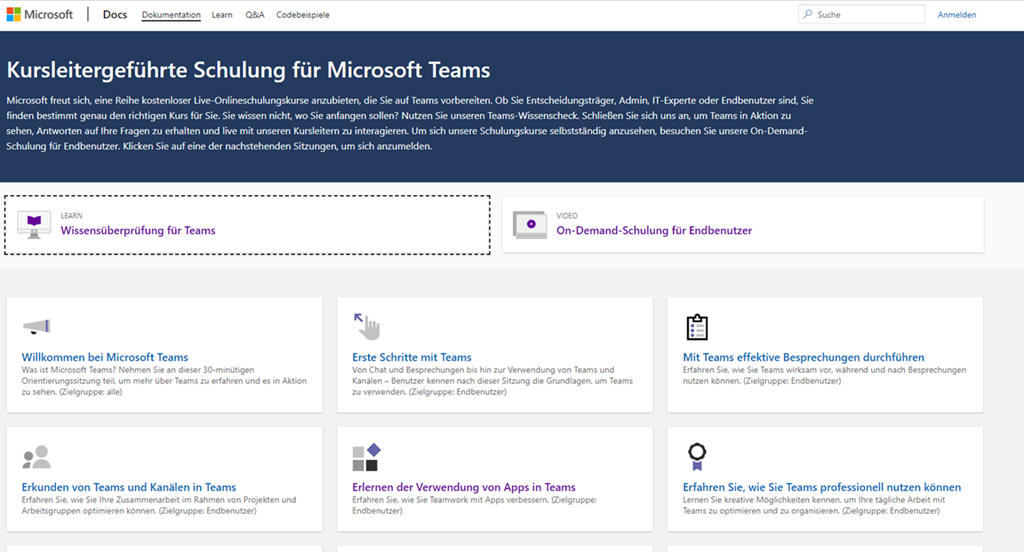The image size is (1024, 552).
Task: Open Erlernen der Verwendung von Apps link
Action: [464, 487]
